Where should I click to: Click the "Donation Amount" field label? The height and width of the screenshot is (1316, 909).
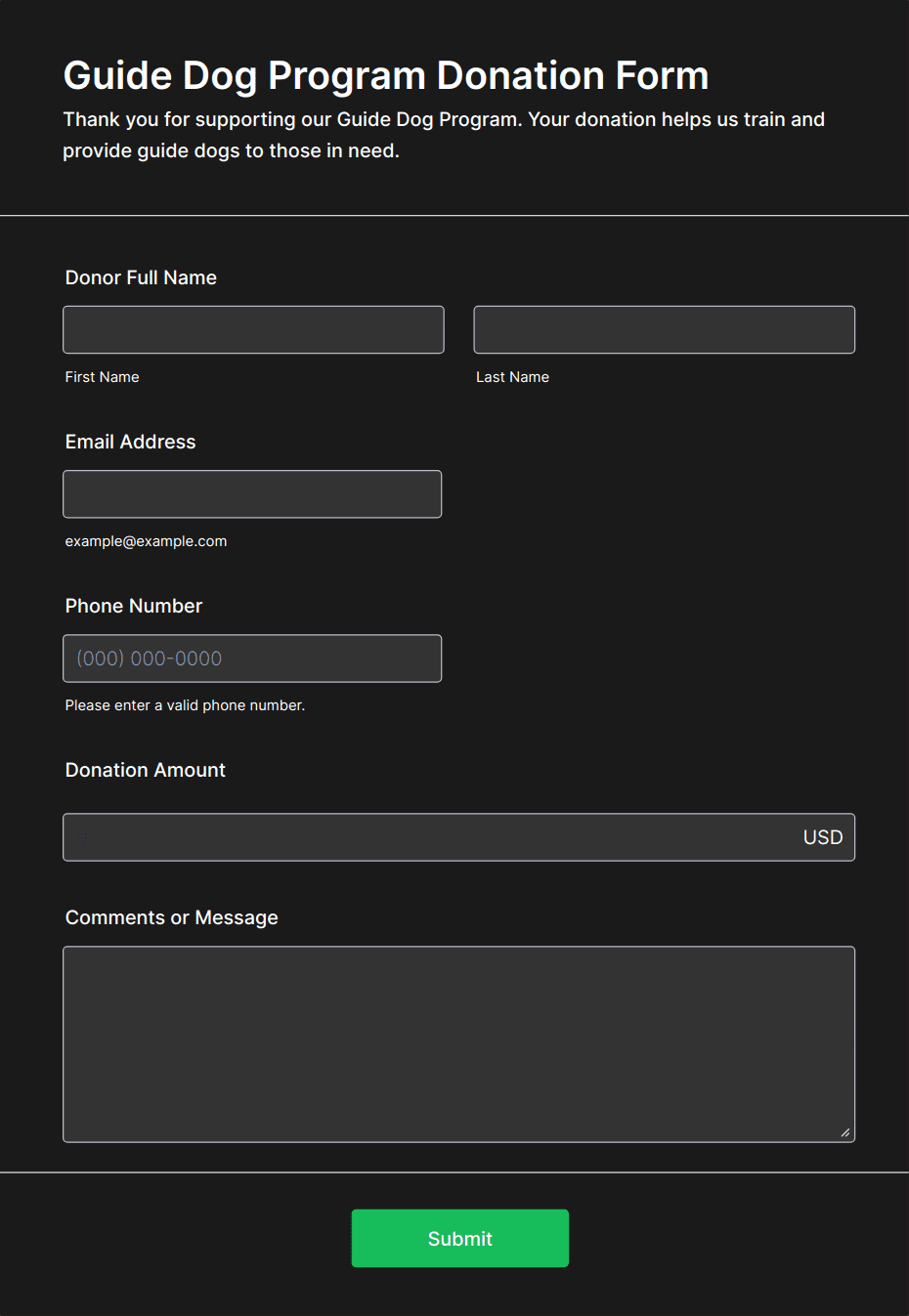pyautogui.click(x=145, y=770)
